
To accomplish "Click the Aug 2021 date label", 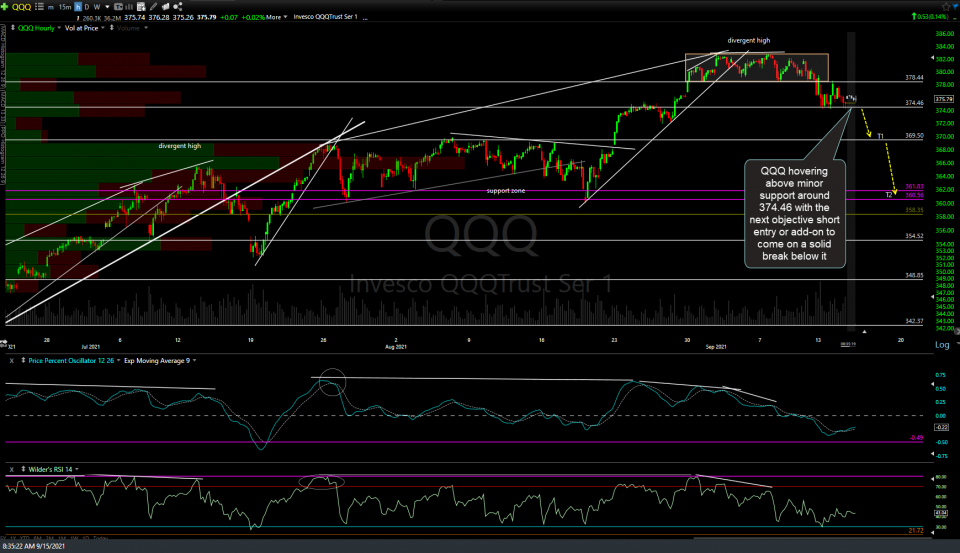I will pyautogui.click(x=396, y=347).
